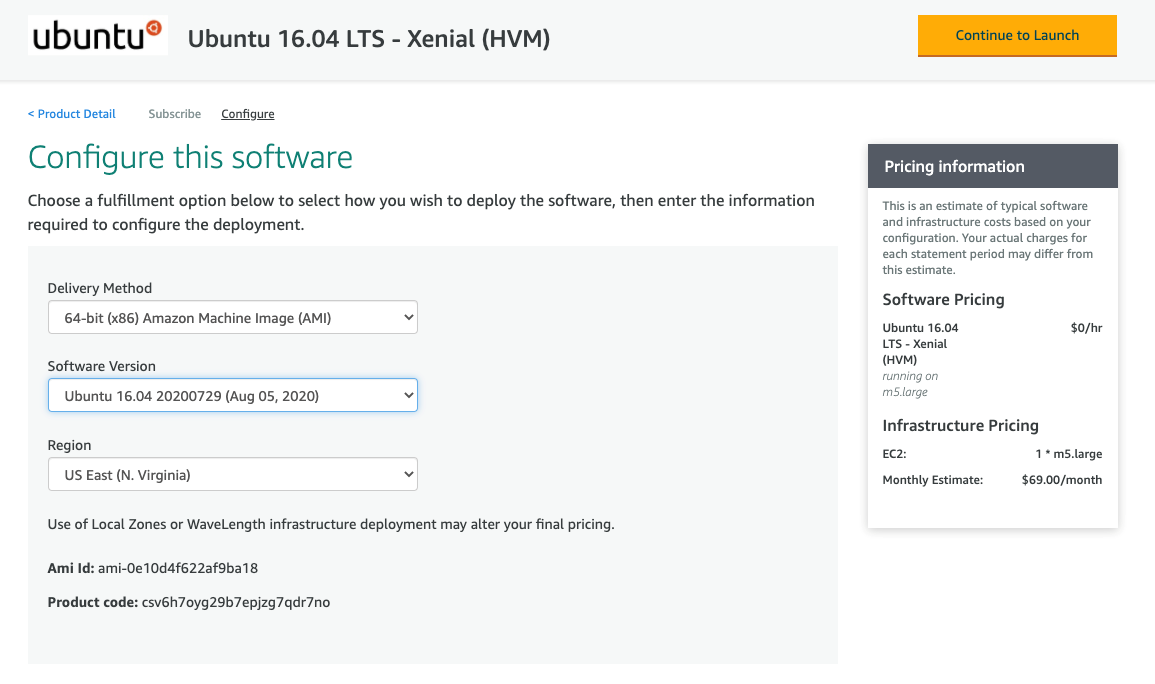Click Continue to Launch
The width and height of the screenshot is (1155, 684).
(1017, 35)
